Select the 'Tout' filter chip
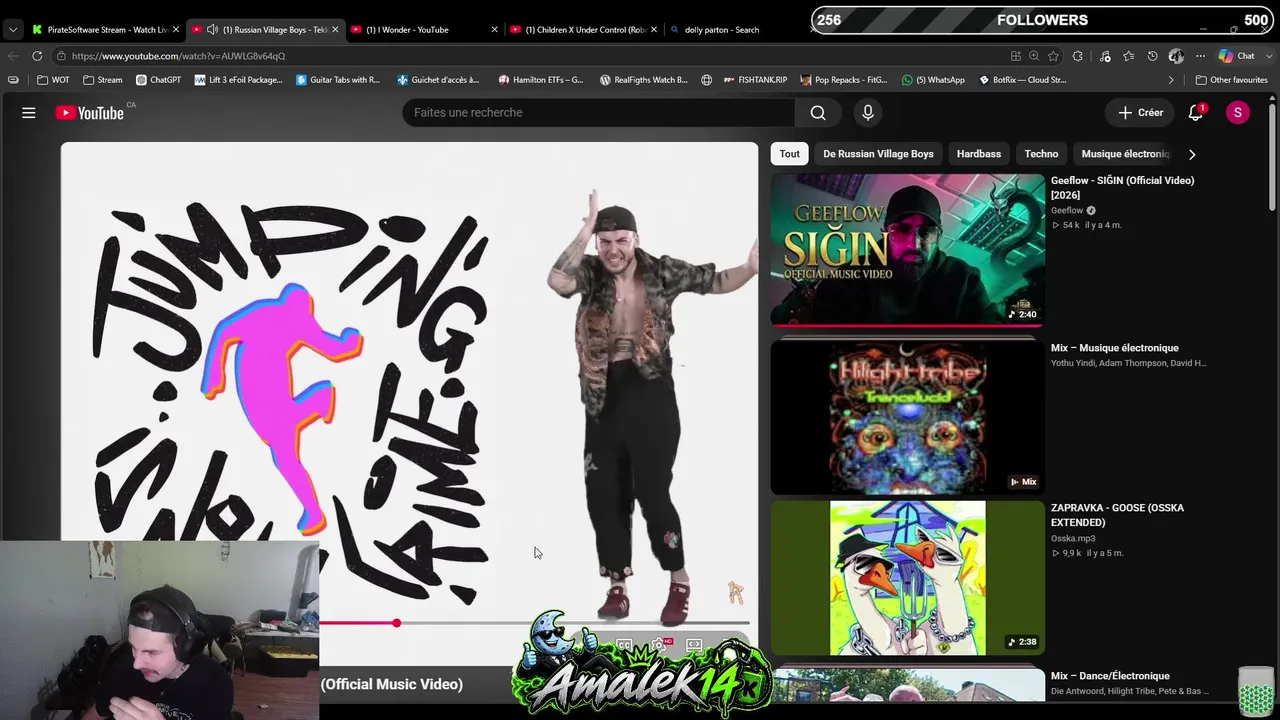The image size is (1280, 720). (x=790, y=154)
